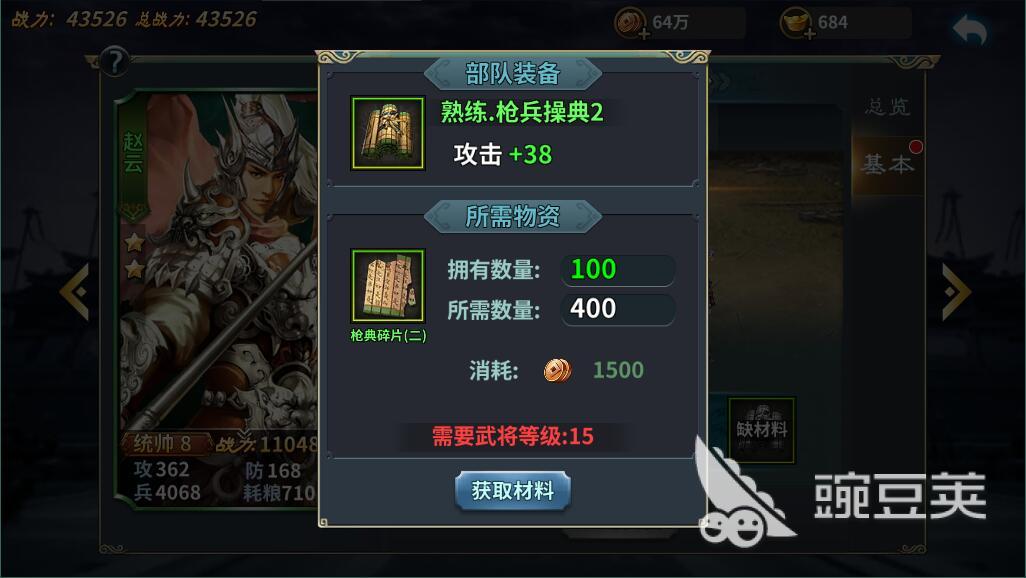This screenshot has width=1026, height=578.
Task: Switch to the 总览 tab
Action: click(x=887, y=107)
